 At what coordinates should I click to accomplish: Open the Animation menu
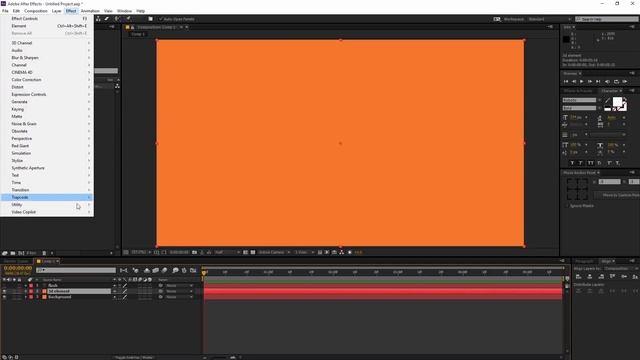(x=90, y=11)
